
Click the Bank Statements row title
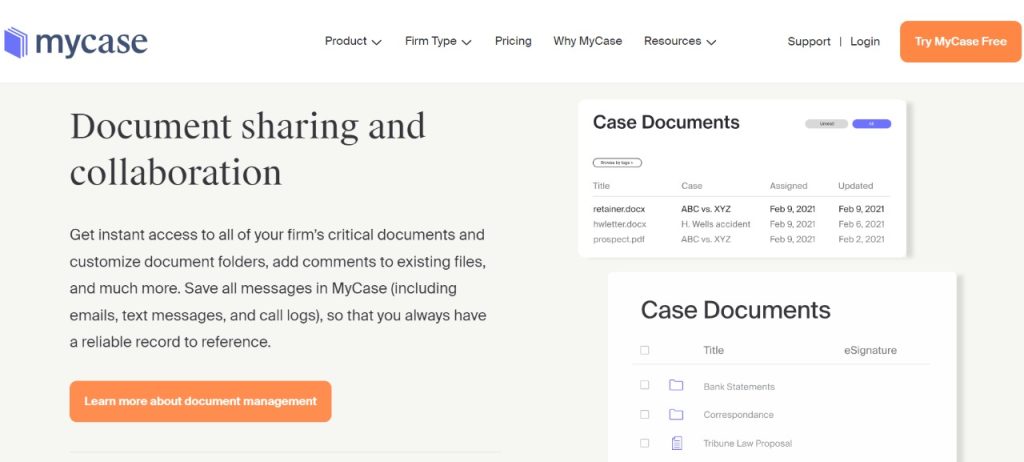[x=739, y=387]
